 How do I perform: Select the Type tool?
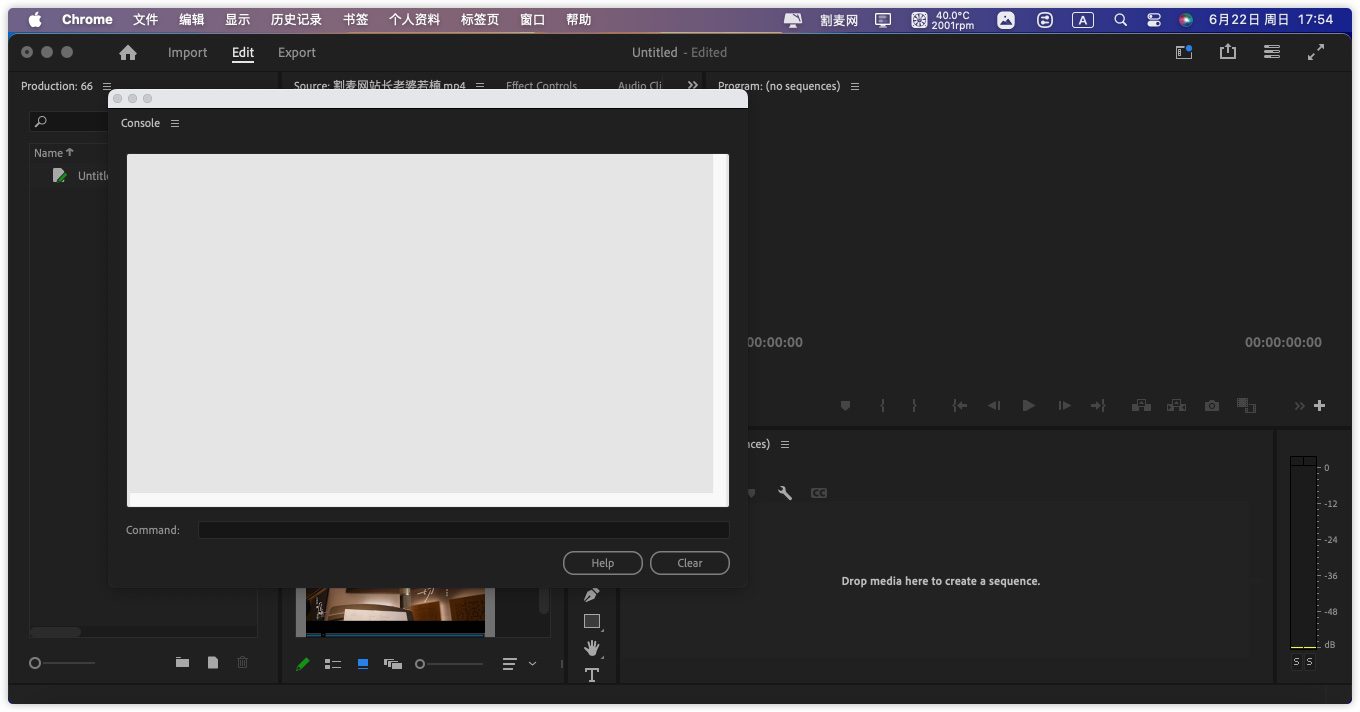point(591,675)
